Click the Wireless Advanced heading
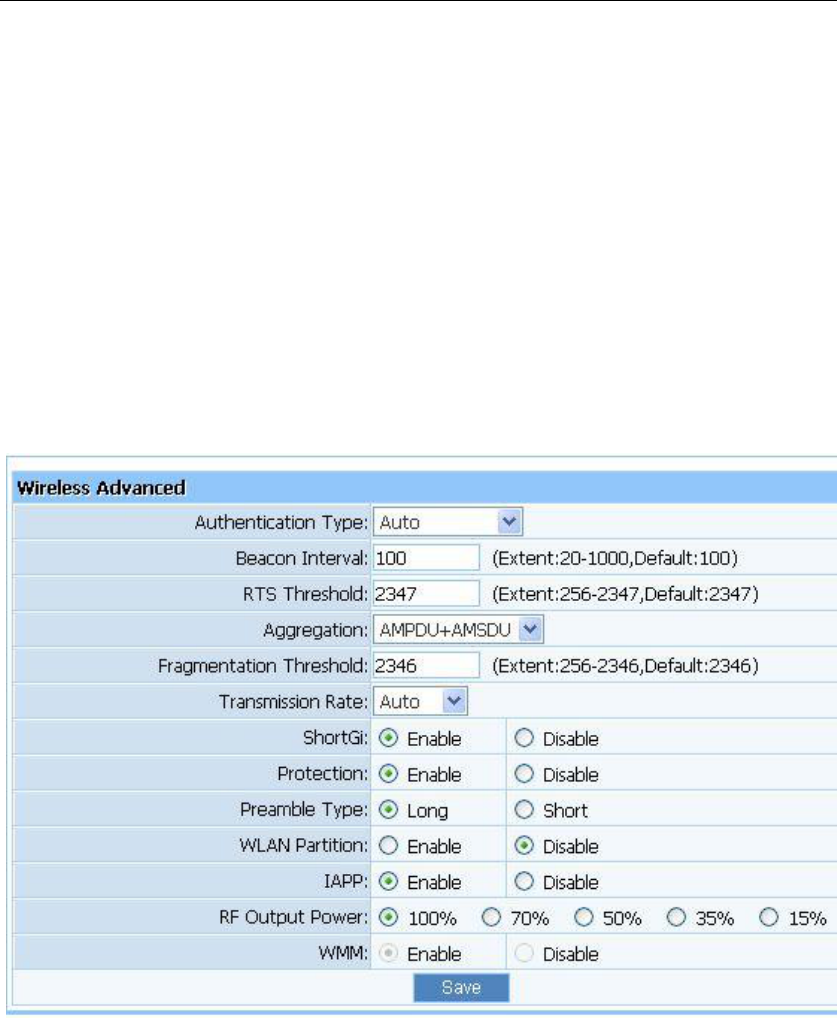Image resolution: width=837 pixels, height=1018 pixels. tap(101, 488)
